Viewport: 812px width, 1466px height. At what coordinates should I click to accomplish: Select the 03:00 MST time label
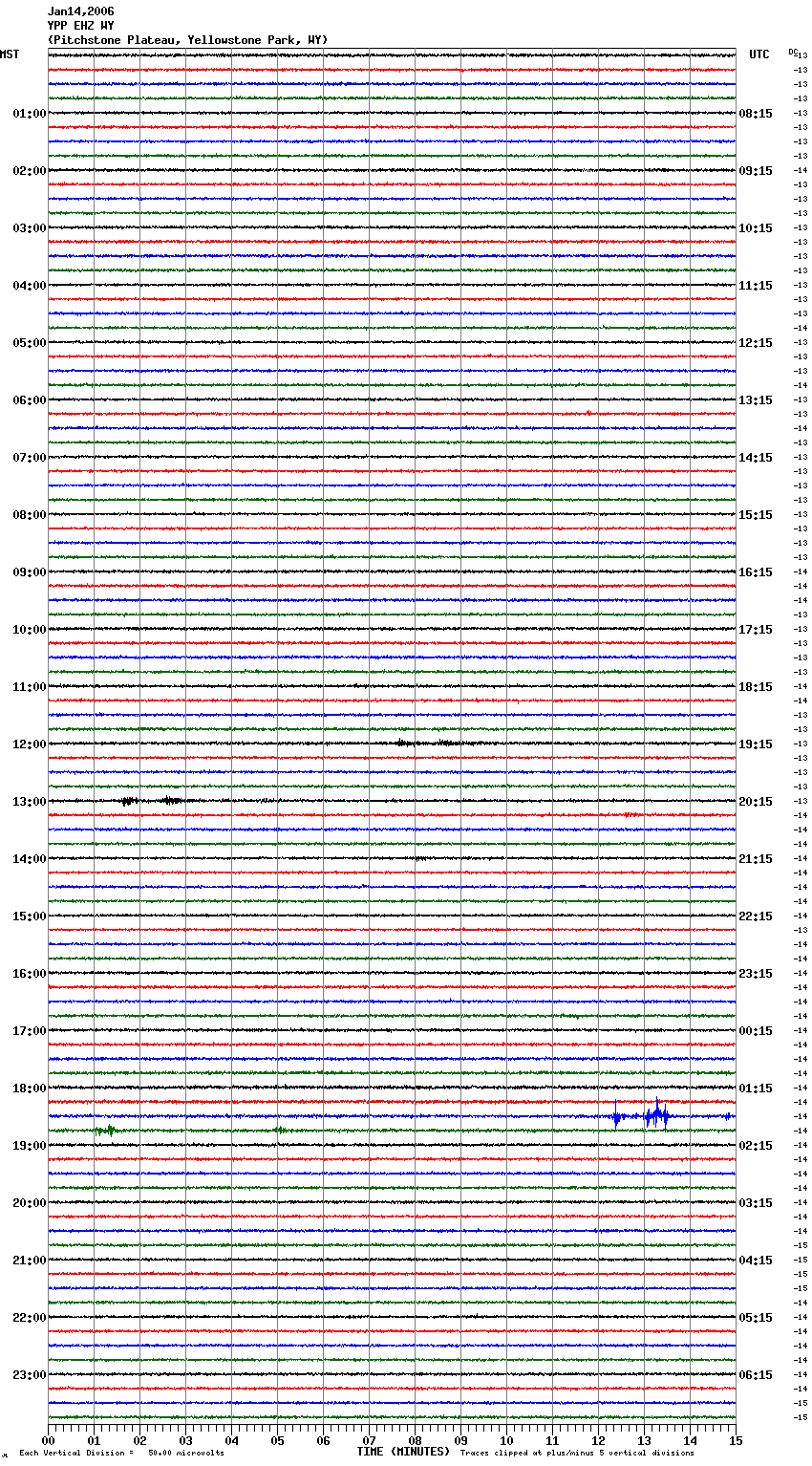click(x=30, y=228)
